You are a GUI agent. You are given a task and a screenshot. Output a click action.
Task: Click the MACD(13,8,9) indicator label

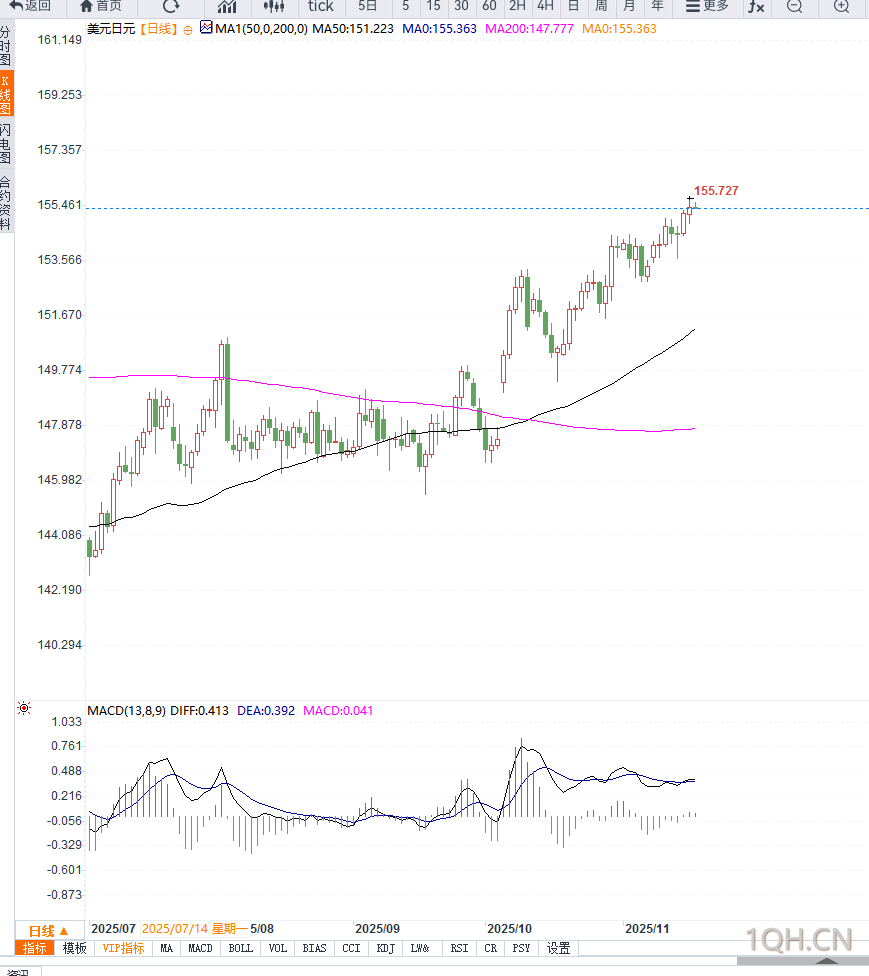point(126,711)
